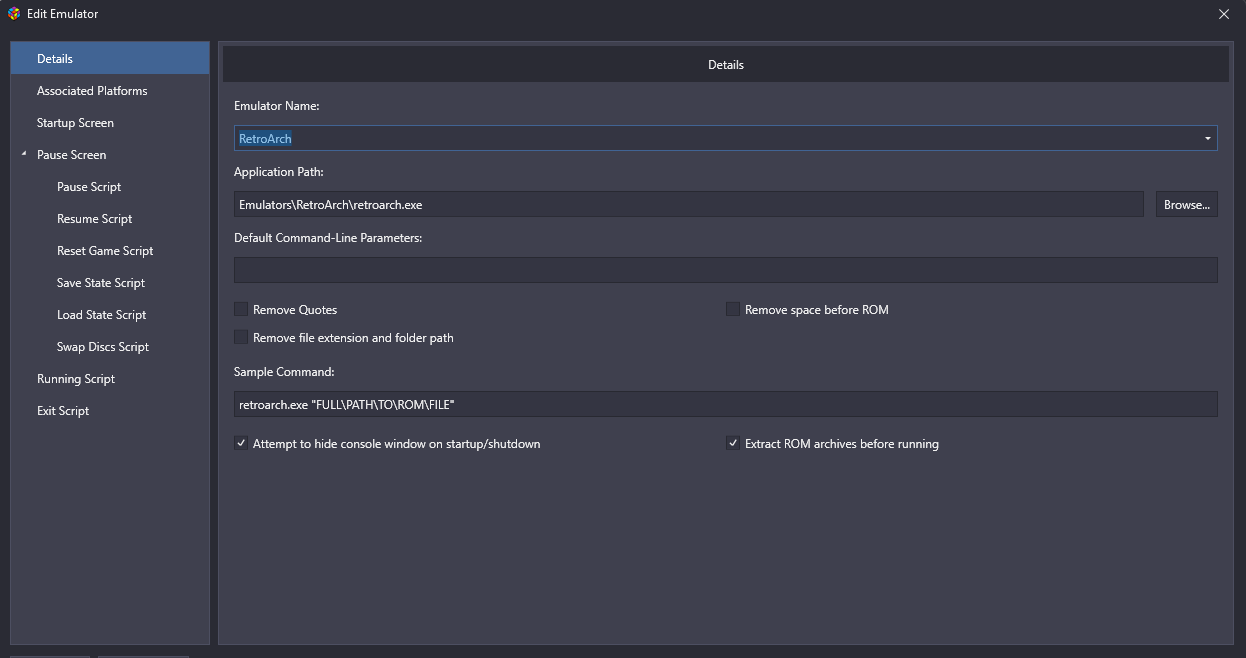Open the Reset Game Script page

[105, 251]
